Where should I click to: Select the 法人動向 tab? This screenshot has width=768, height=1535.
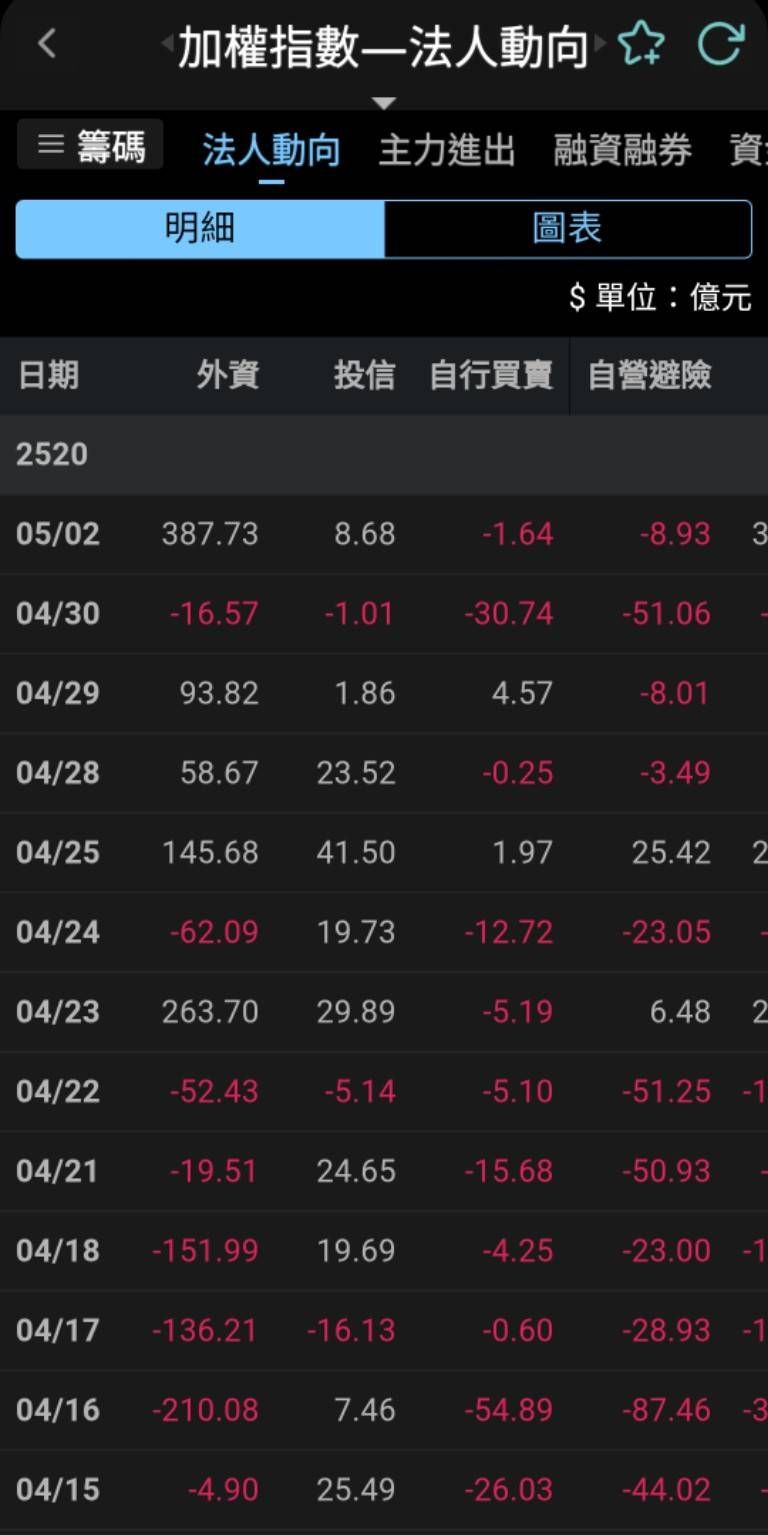click(x=271, y=150)
